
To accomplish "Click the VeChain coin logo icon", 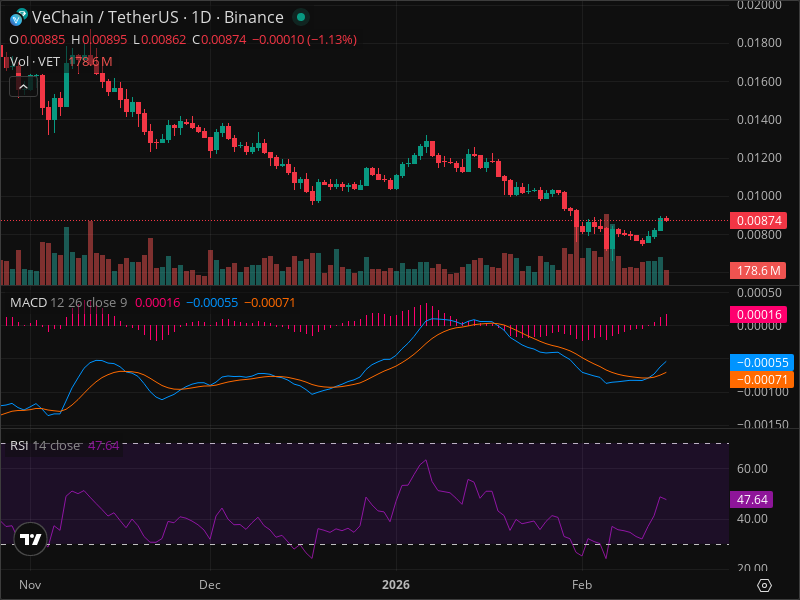I will pos(19,17).
